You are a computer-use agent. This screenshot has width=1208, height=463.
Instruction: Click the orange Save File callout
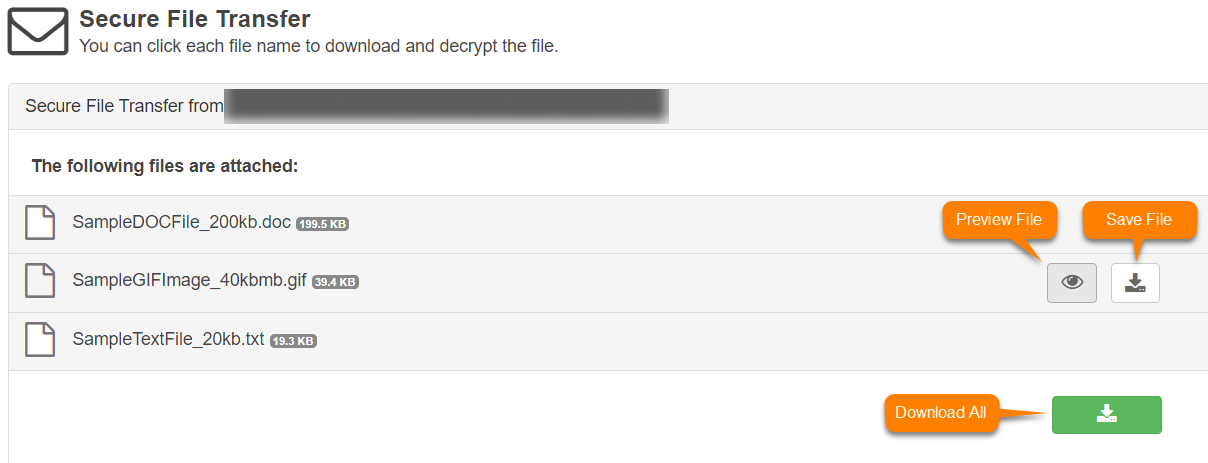[x=1139, y=220]
